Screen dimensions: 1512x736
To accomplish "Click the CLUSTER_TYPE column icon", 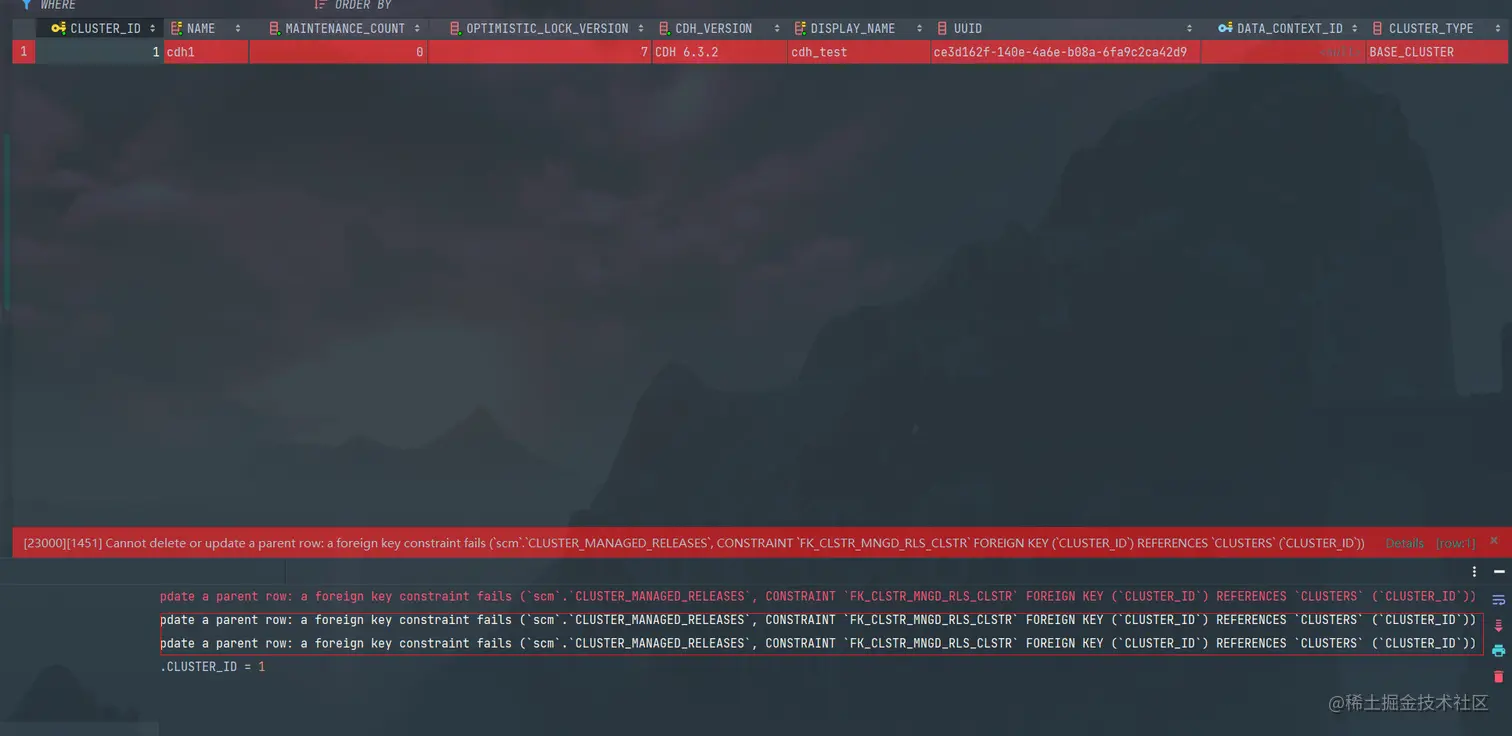I will click(x=1378, y=28).
